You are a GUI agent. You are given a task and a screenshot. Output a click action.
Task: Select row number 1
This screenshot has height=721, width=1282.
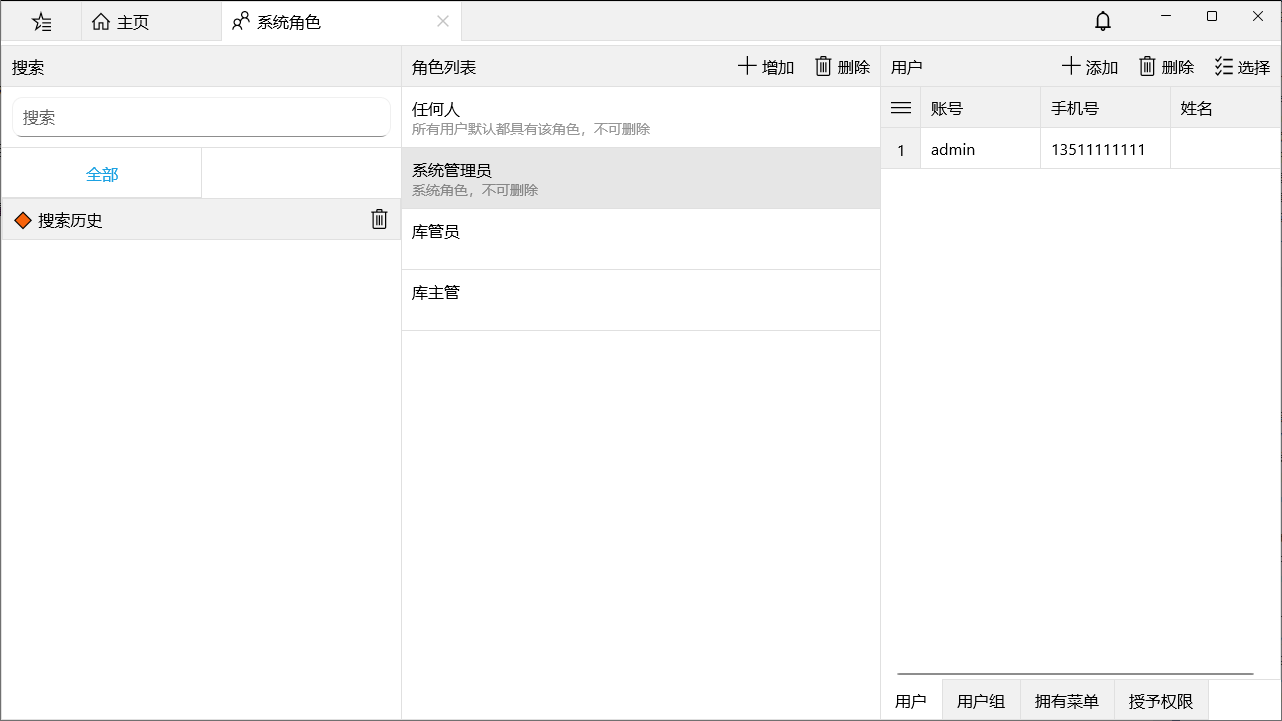[x=901, y=150]
